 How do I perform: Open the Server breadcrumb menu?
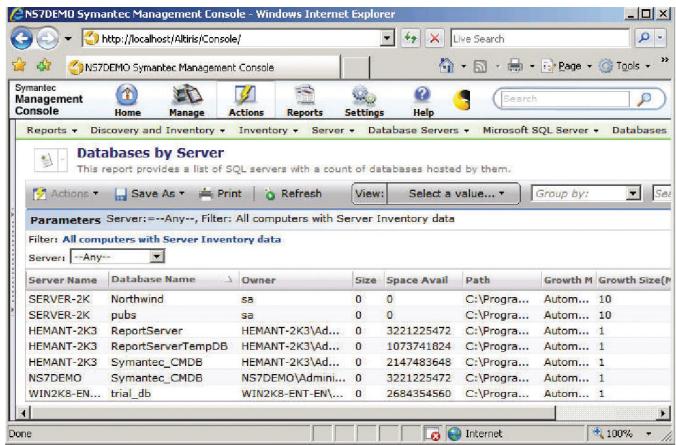click(333, 130)
